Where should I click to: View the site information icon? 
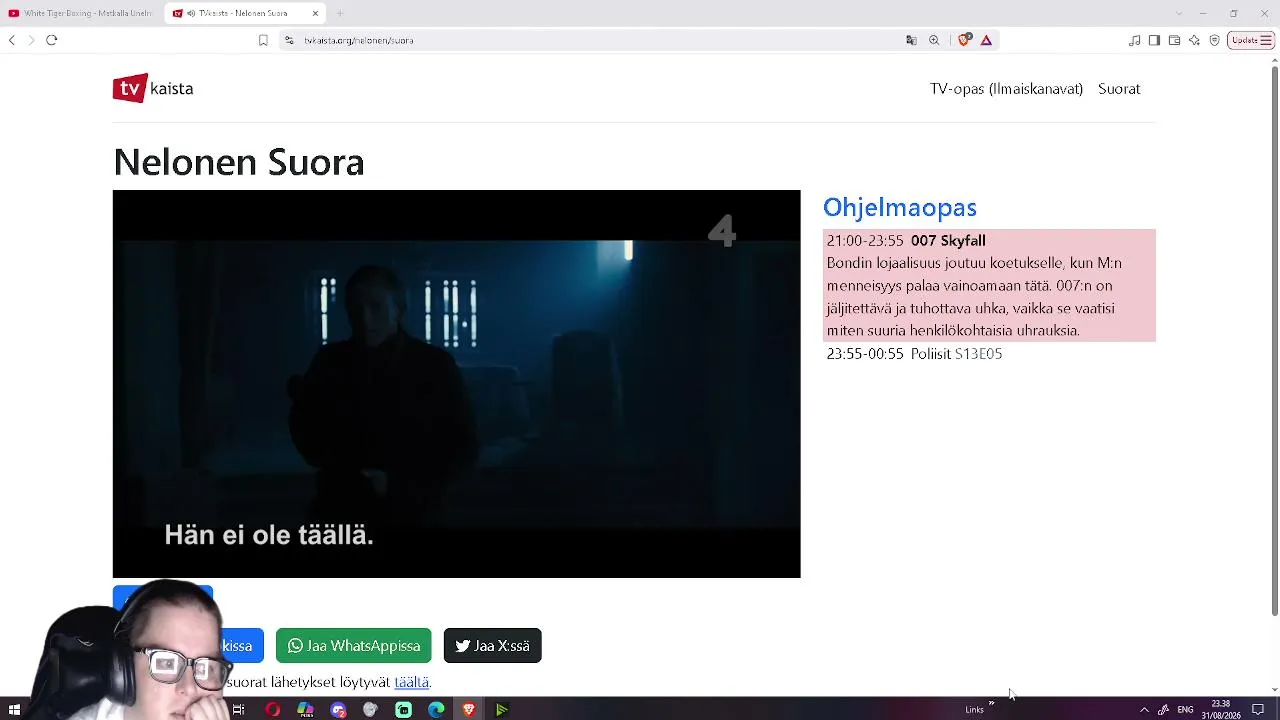pyautogui.click(x=289, y=40)
